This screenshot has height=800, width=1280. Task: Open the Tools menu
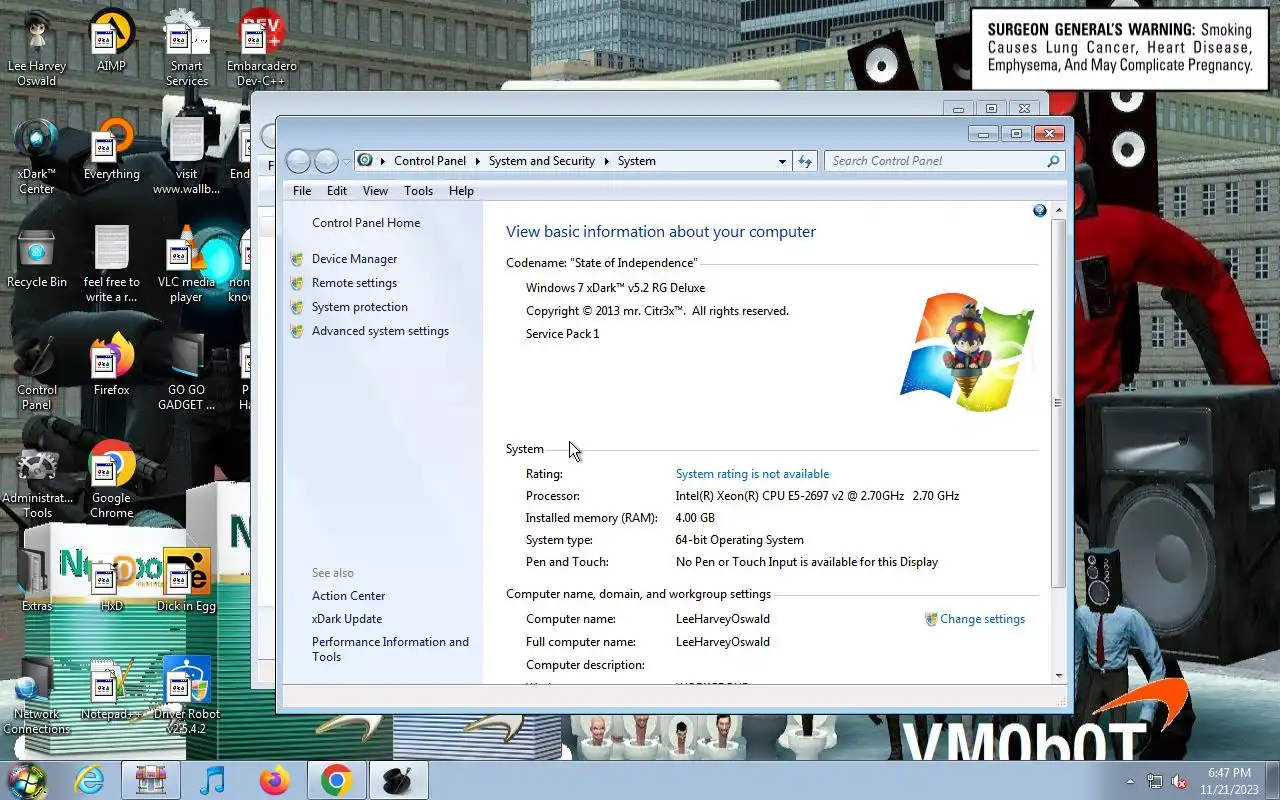(x=418, y=191)
